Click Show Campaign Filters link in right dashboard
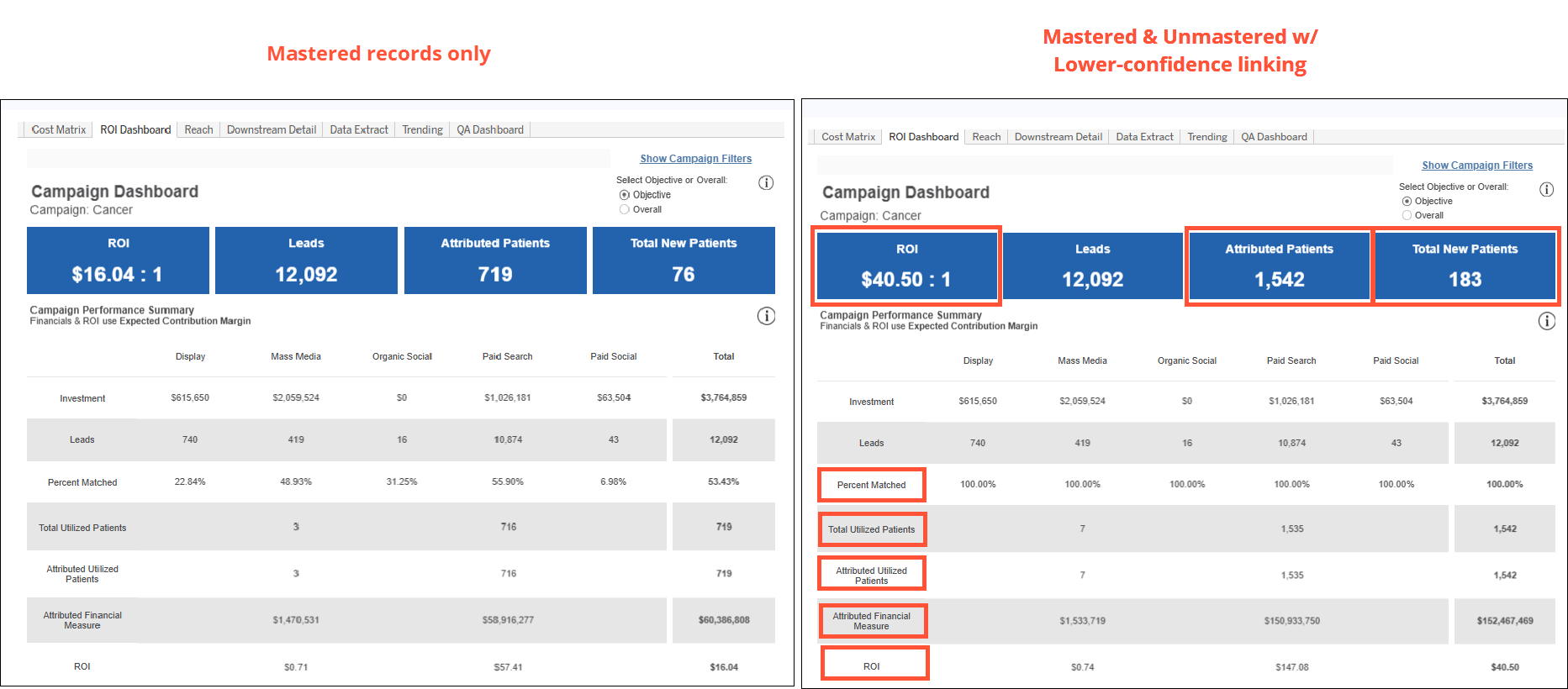 pyautogui.click(x=1476, y=166)
